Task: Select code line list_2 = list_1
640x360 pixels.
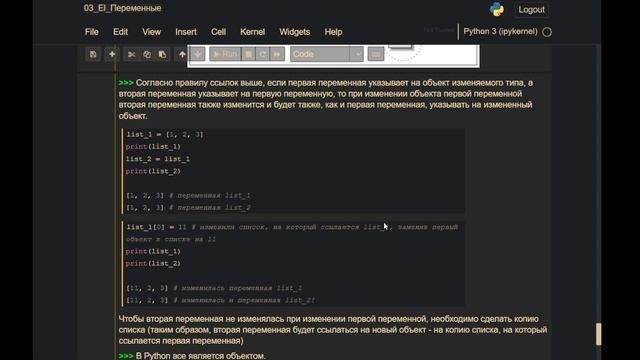Action: [x=158, y=159]
